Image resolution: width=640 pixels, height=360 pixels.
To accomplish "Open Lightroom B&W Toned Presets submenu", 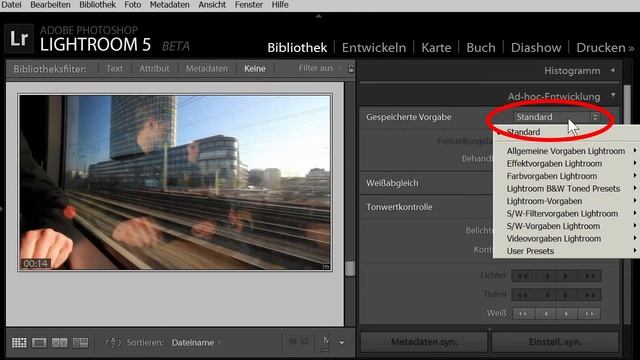I will 567,189.
